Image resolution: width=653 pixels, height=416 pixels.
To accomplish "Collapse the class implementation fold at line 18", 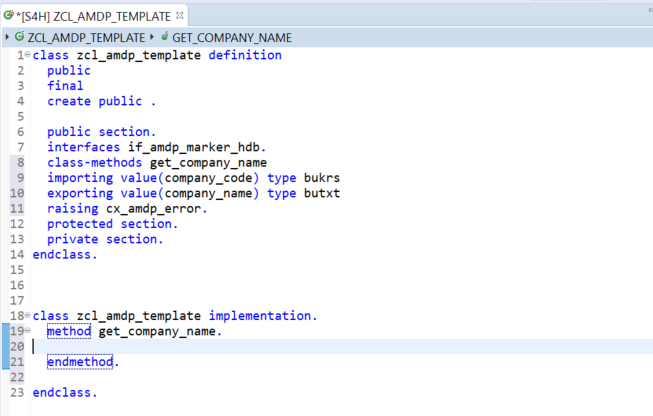I will click(x=27, y=315).
